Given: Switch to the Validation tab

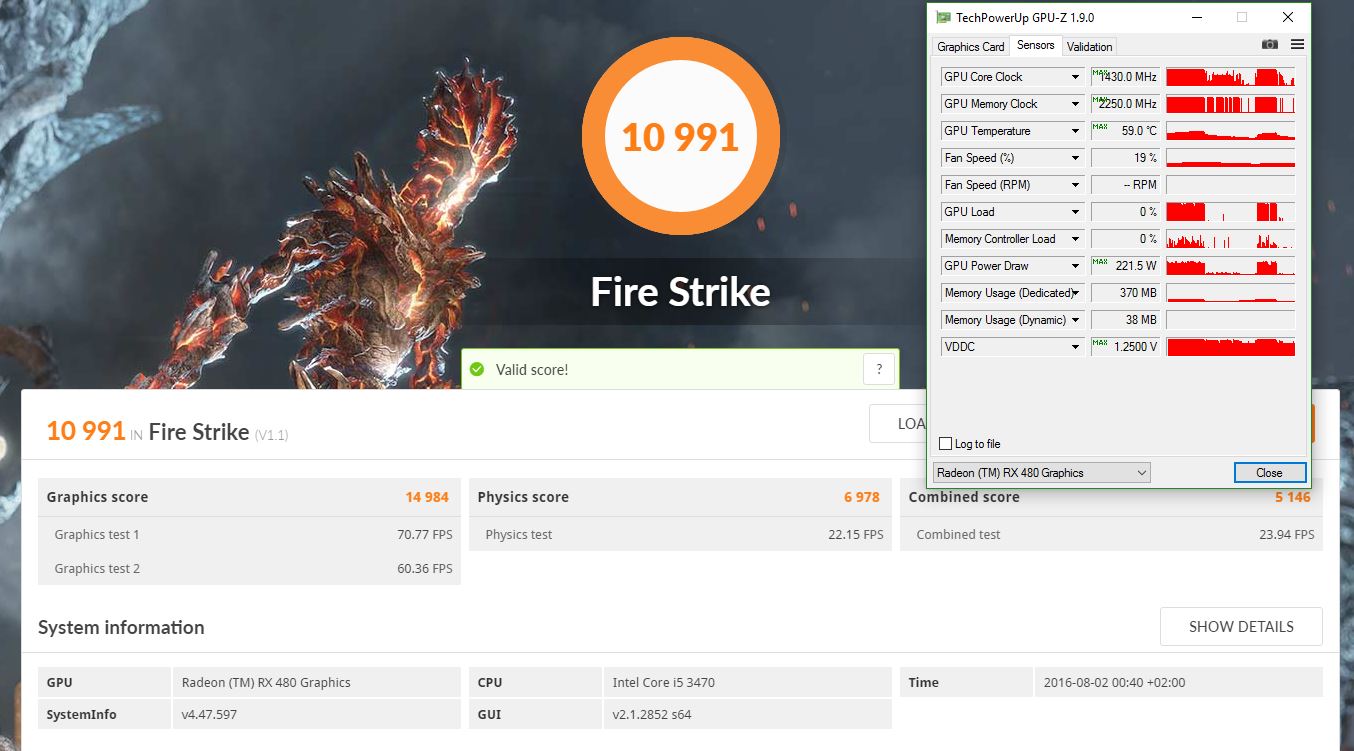Looking at the screenshot, I should (x=1089, y=47).
